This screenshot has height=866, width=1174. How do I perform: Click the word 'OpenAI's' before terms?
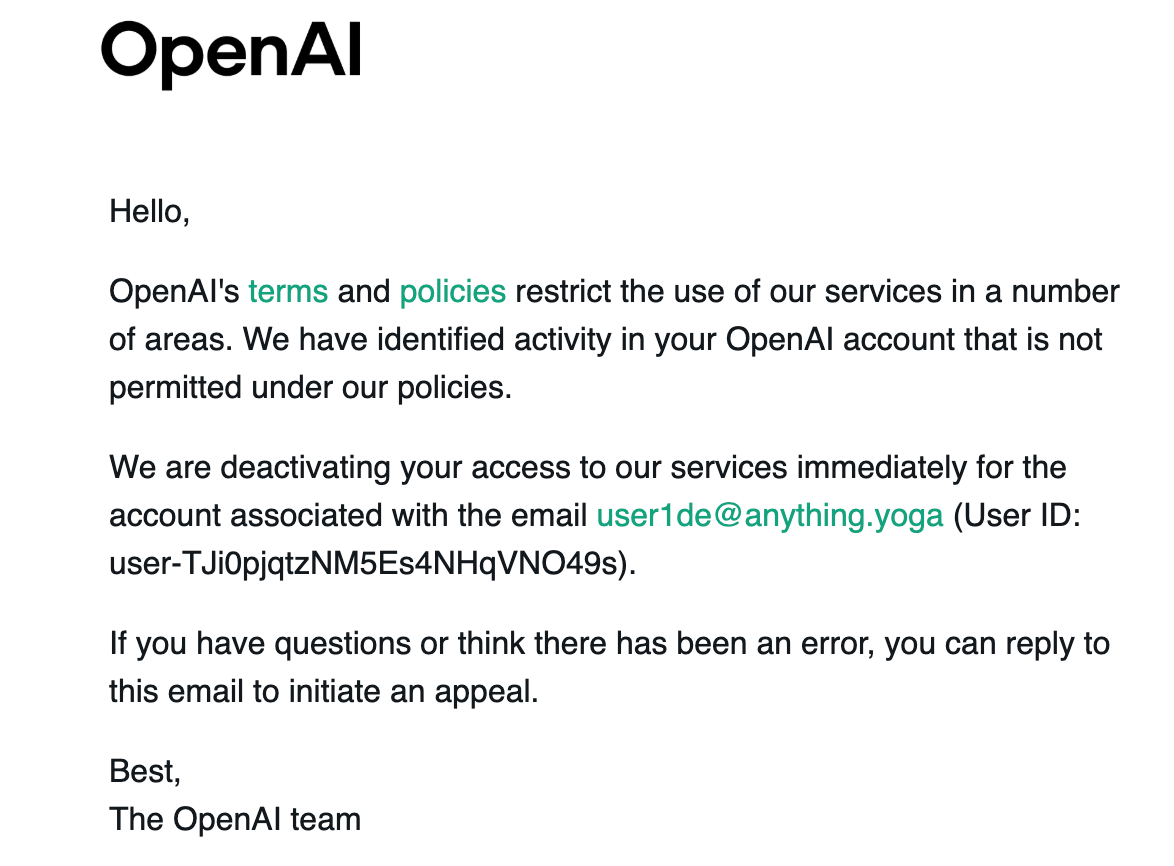[x=174, y=291]
